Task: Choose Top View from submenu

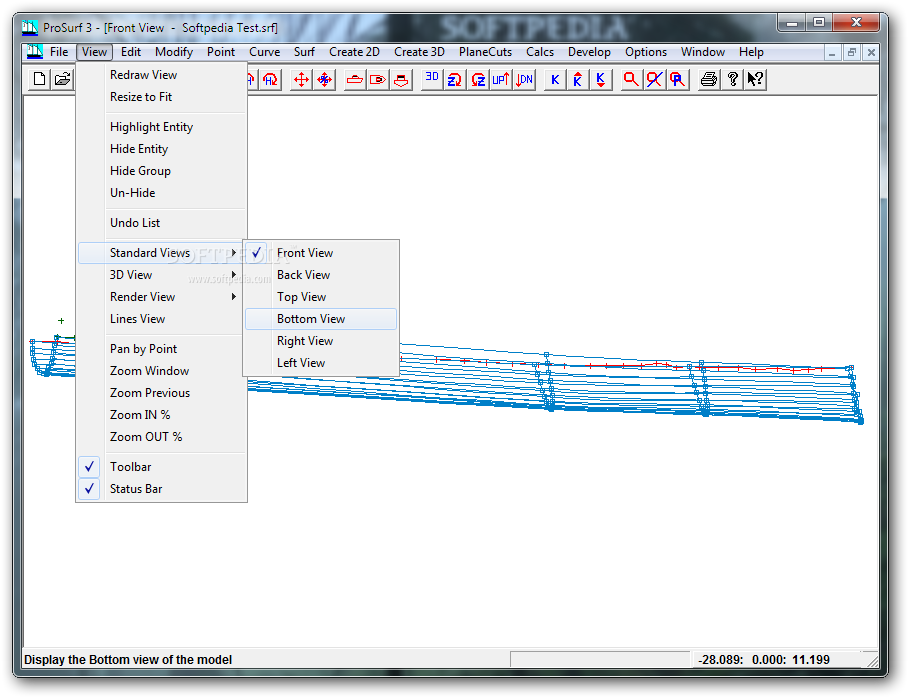Action: click(321, 297)
